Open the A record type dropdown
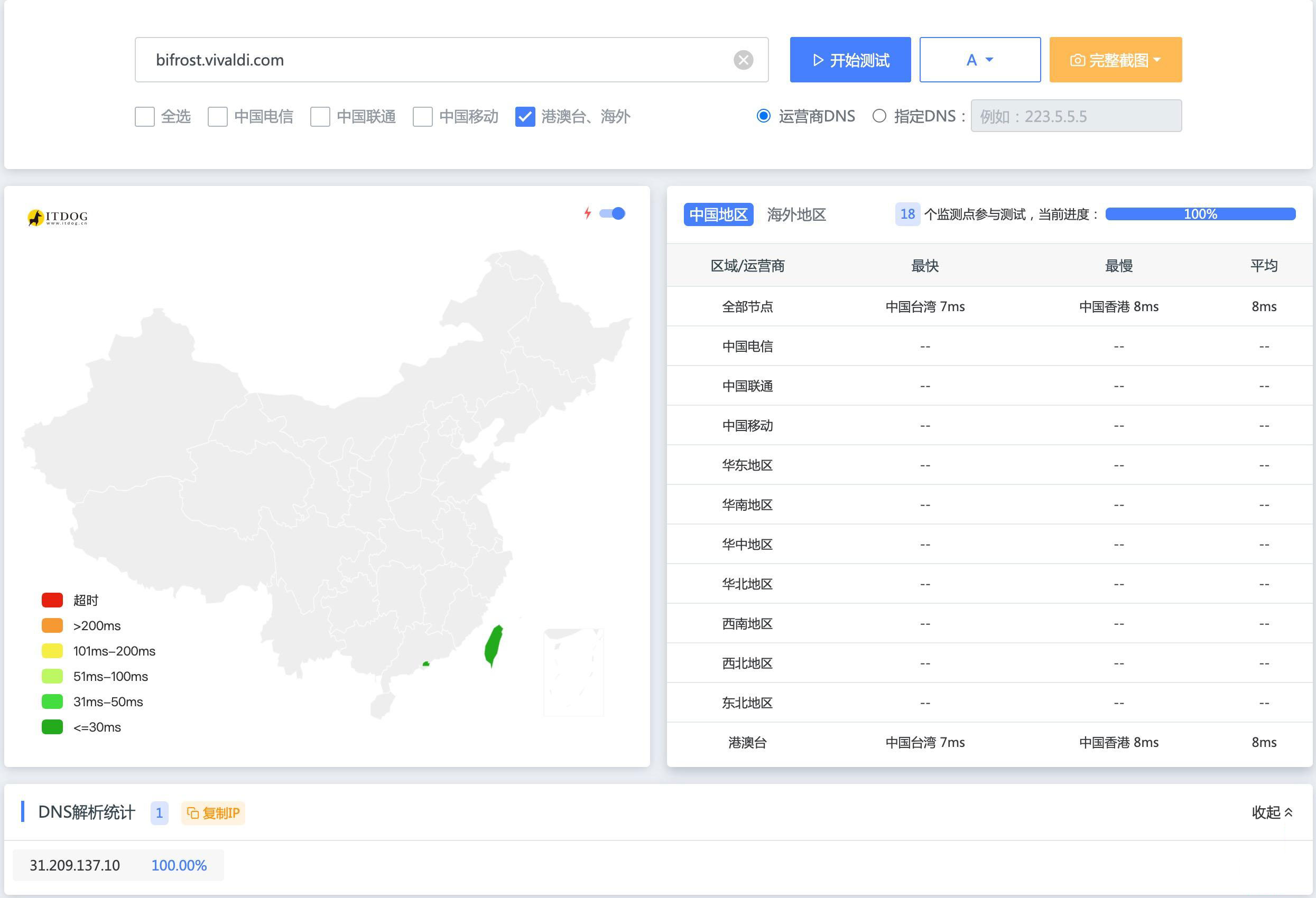 (x=980, y=60)
